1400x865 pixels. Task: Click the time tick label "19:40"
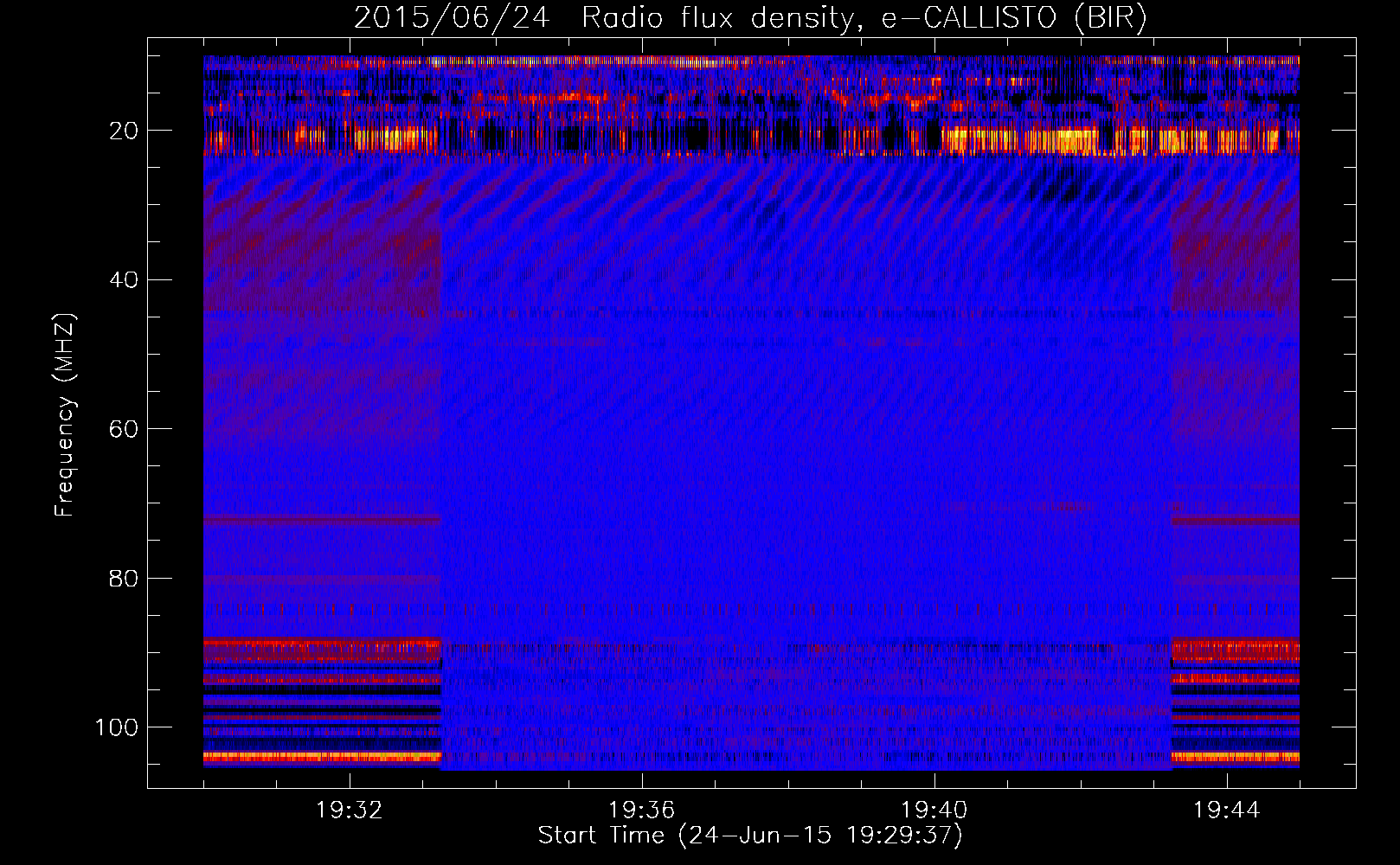934,811
